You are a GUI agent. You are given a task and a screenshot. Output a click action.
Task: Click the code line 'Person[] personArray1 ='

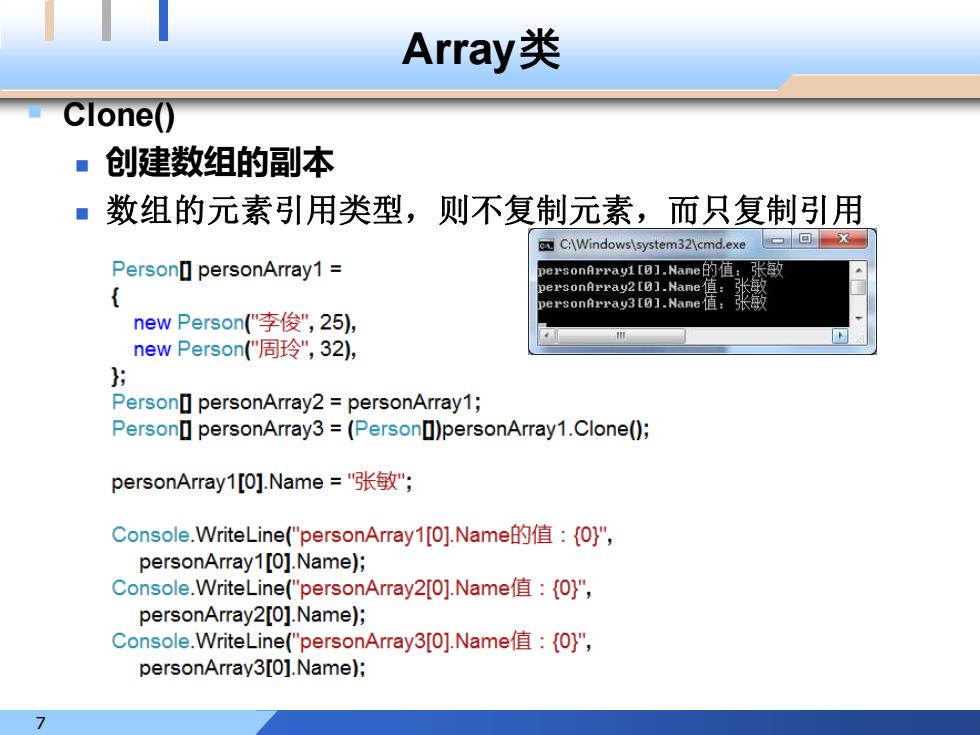coord(226,269)
